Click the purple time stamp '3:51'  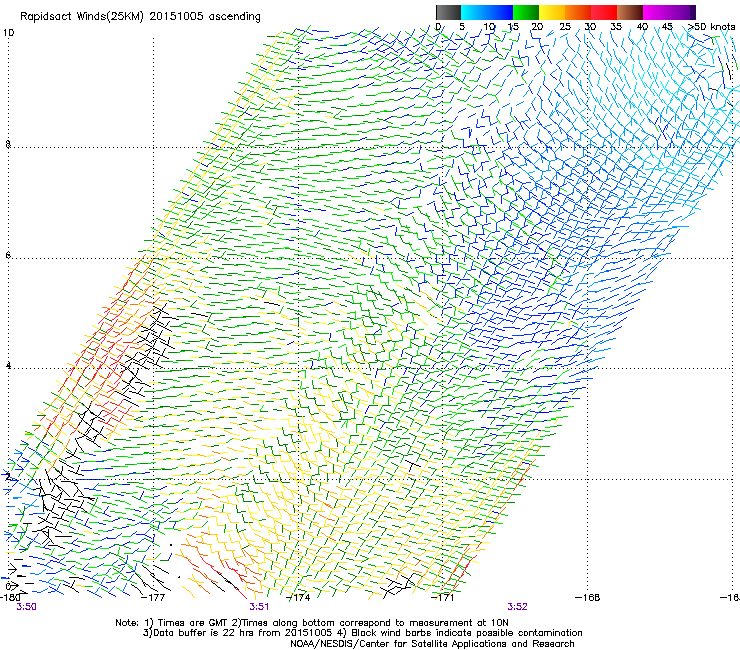point(259,607)
